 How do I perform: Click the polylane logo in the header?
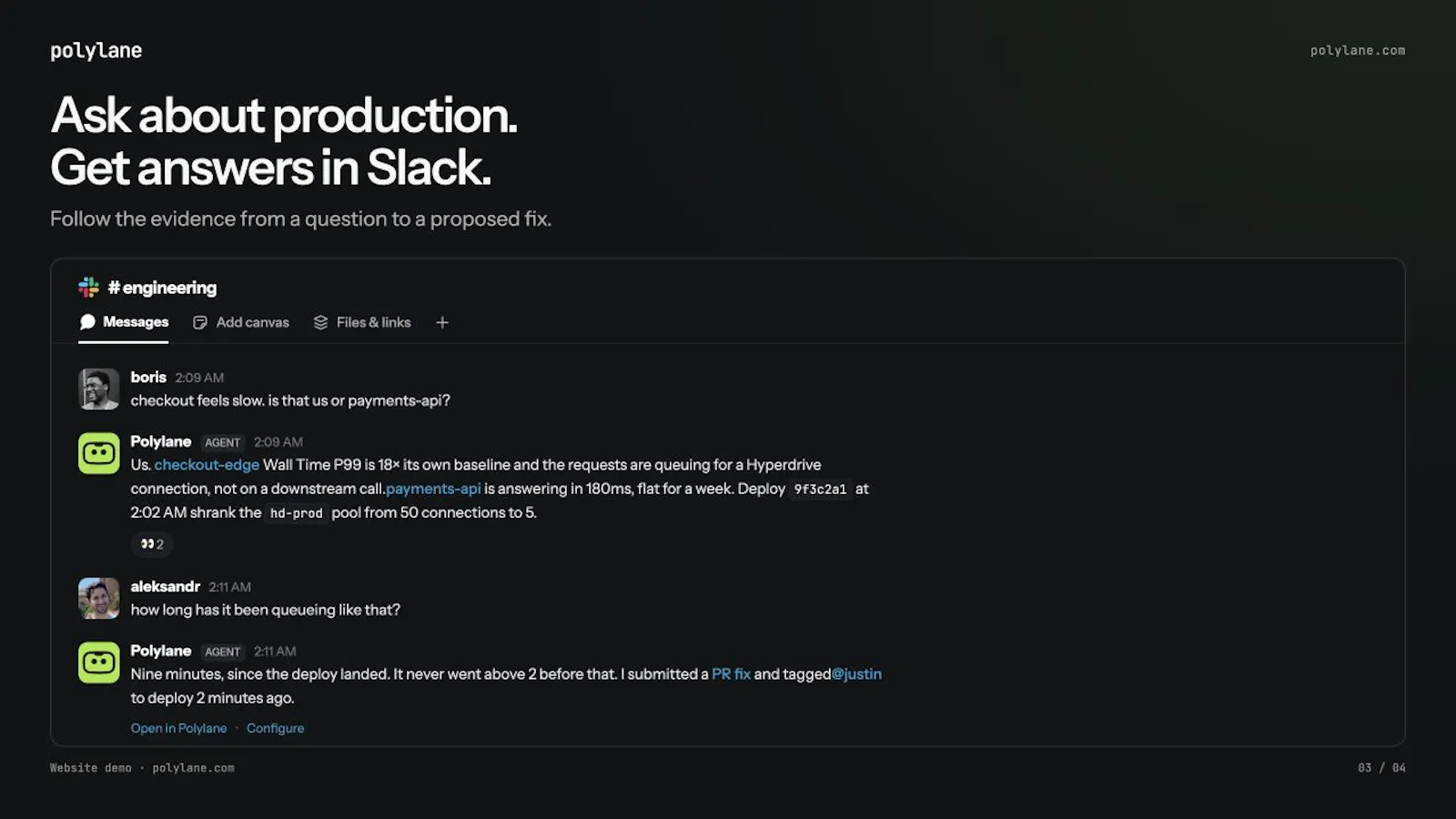point(96,51)
